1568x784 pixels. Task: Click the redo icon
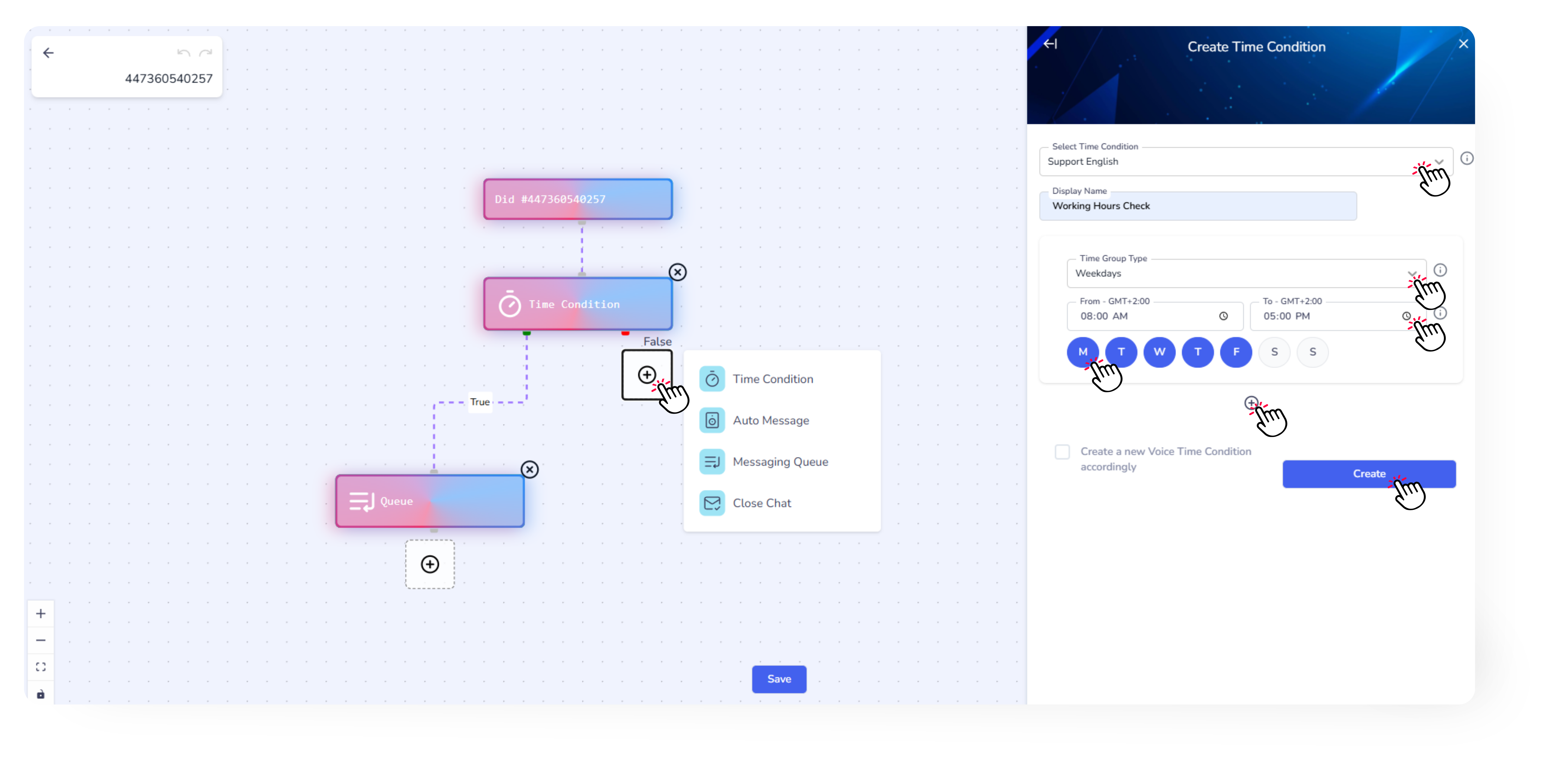[206, 53]
